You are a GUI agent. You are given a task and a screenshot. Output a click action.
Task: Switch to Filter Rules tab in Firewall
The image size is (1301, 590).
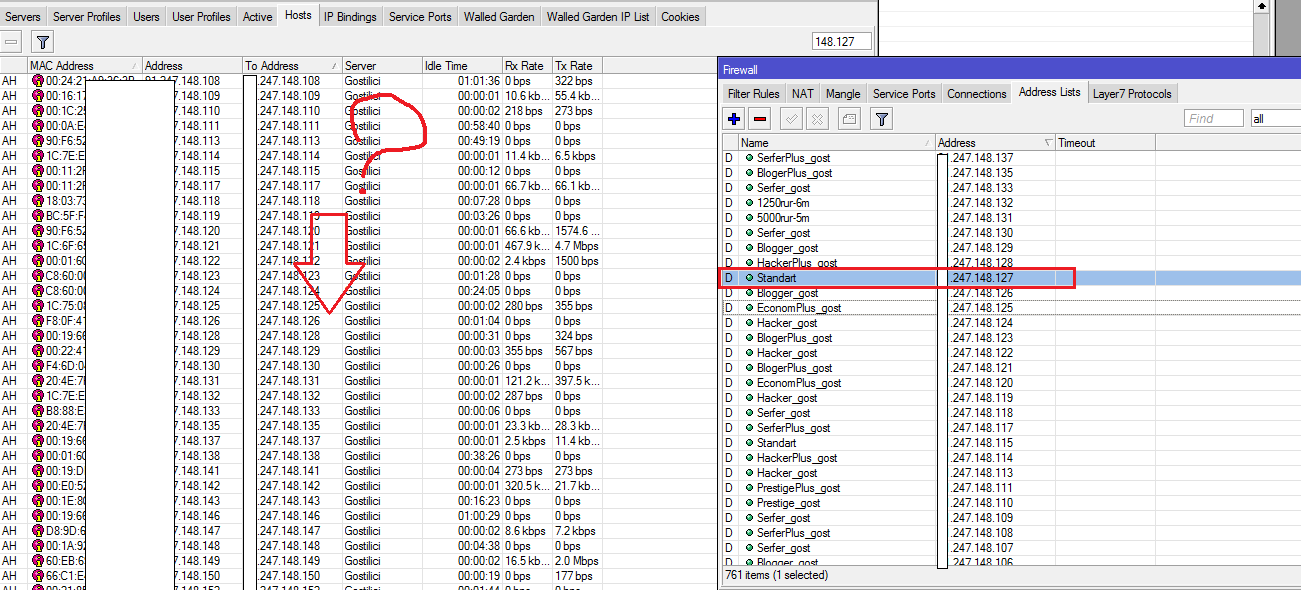pos(754,94)
